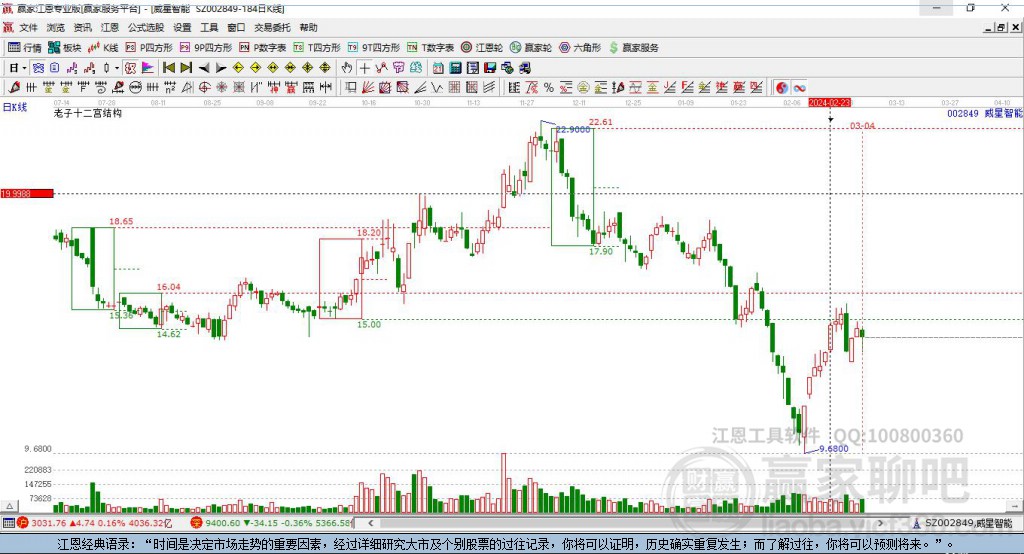Viewport: 1024px width, 554px height.
Task: Open the 公式选股 menu
Action: [146, 27]
